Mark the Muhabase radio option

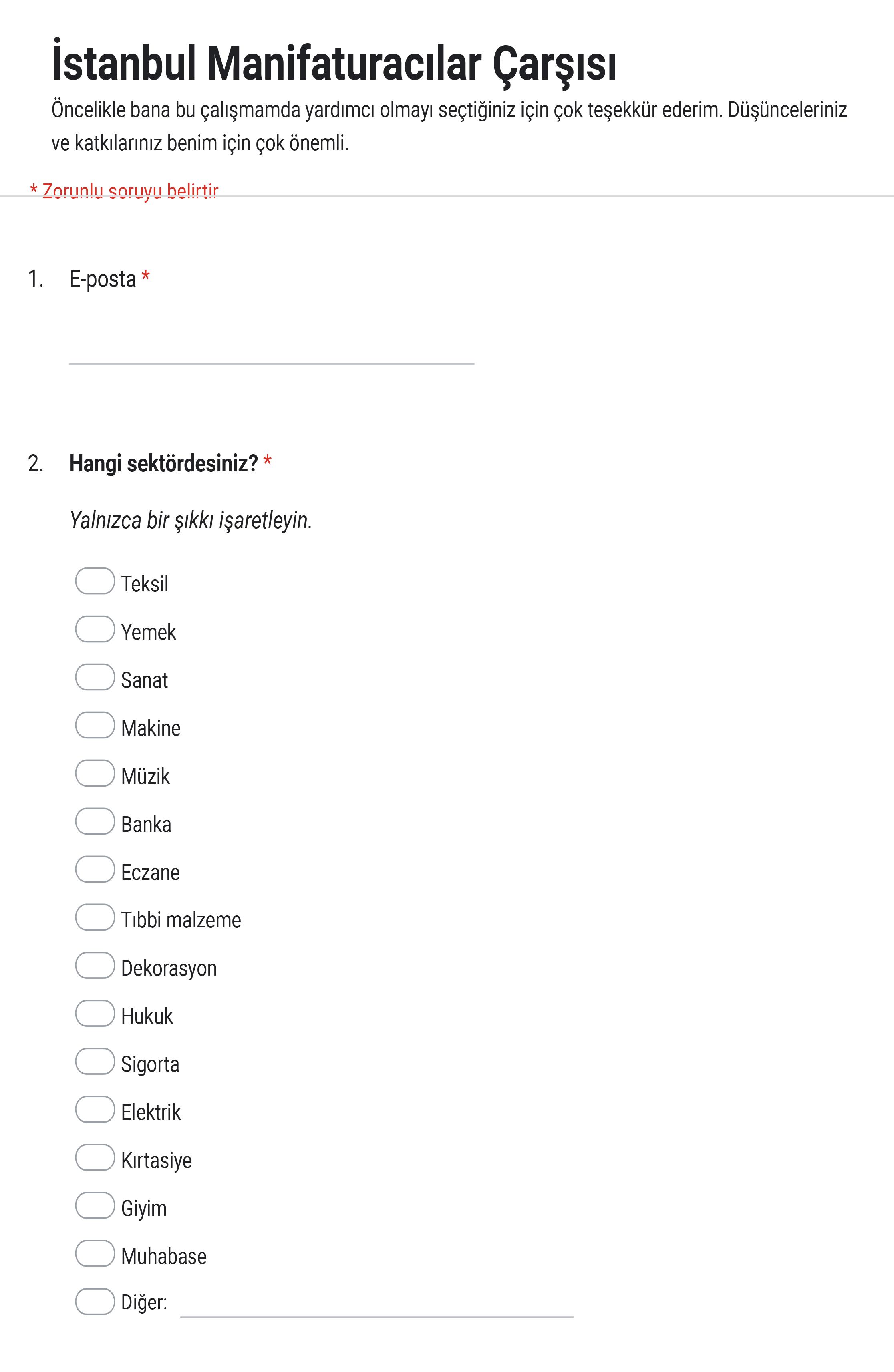95,1253
